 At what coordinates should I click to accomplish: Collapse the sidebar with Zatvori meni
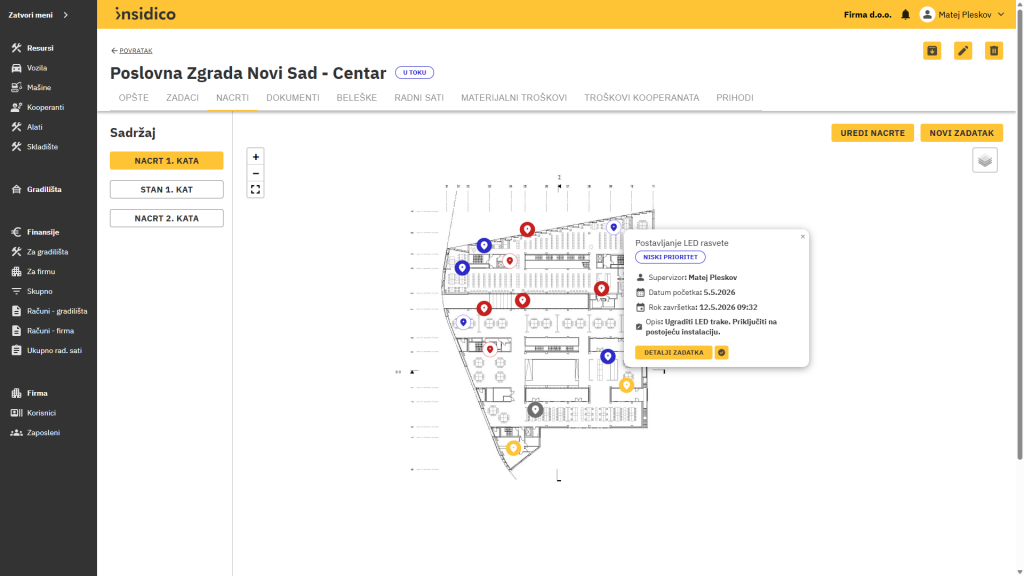click(x=38, y=14)
